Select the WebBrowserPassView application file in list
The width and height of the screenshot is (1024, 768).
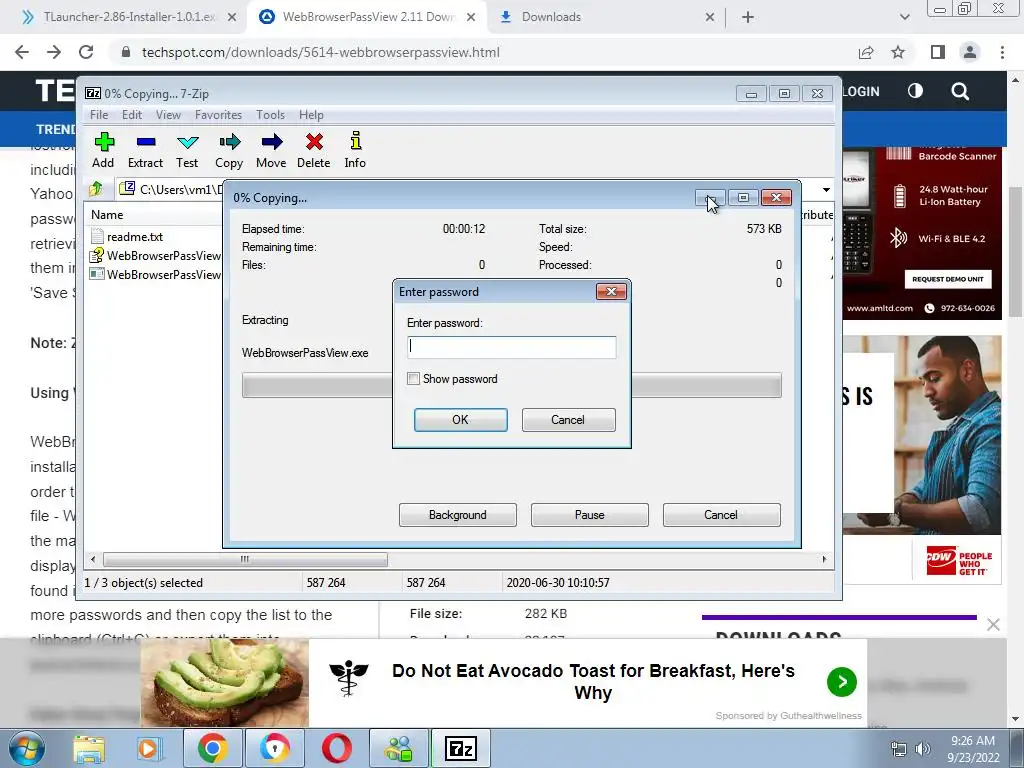(x=155, y=274)
